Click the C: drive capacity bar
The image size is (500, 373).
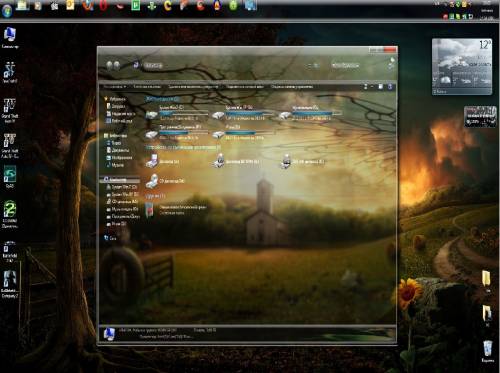(x=184, y=113)
